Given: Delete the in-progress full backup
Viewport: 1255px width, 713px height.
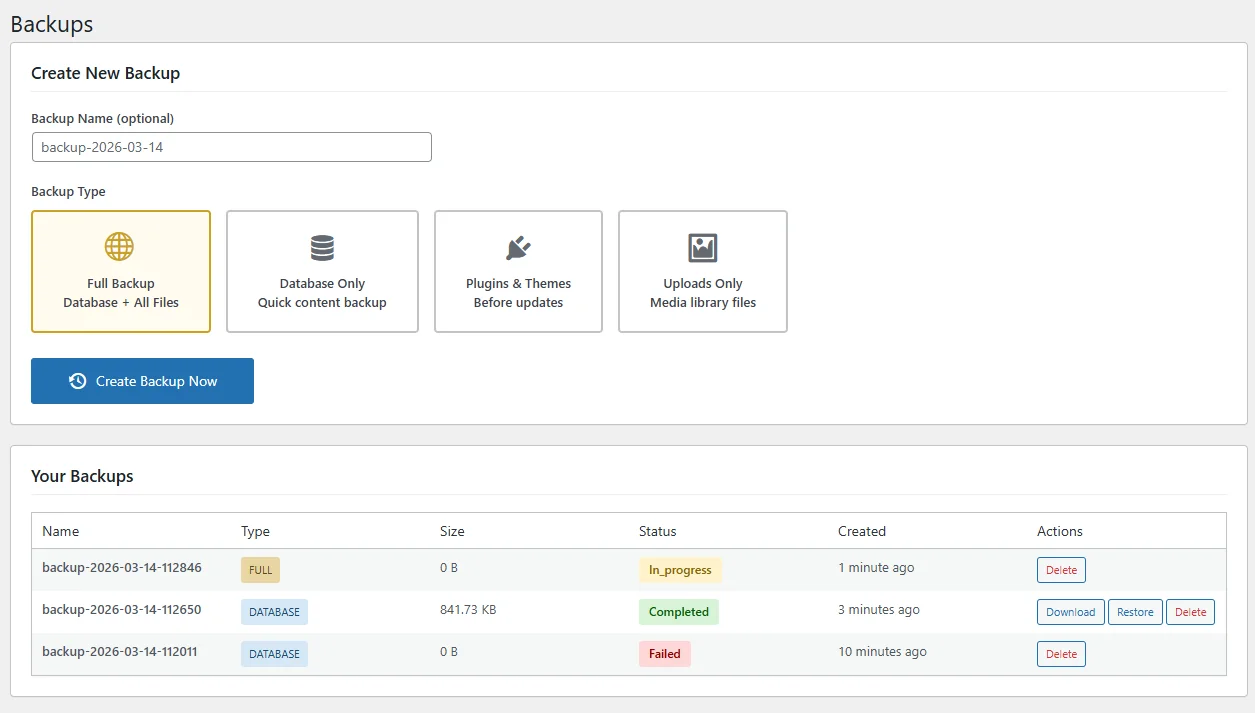Looking at the screenshot, I should tap(1061, 570).
